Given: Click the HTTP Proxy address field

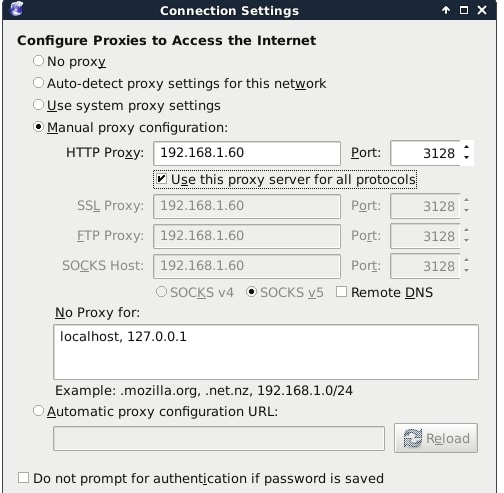Looking at the screenshot, I should 247,153.
